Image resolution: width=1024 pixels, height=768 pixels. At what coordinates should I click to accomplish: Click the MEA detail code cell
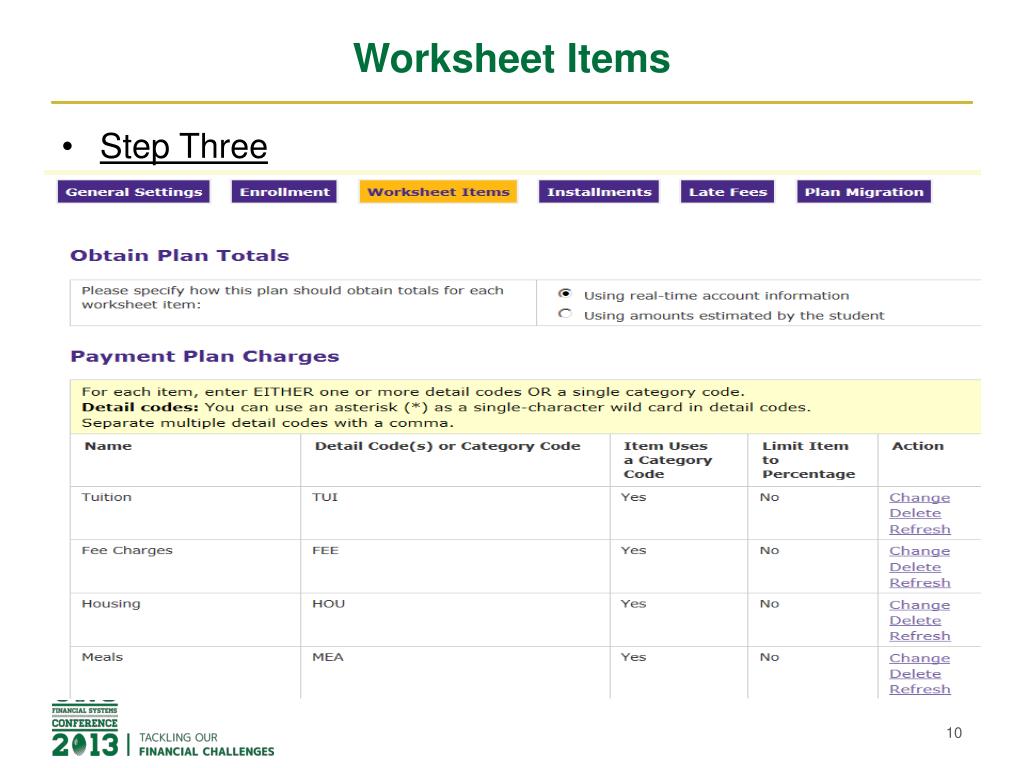455,673
